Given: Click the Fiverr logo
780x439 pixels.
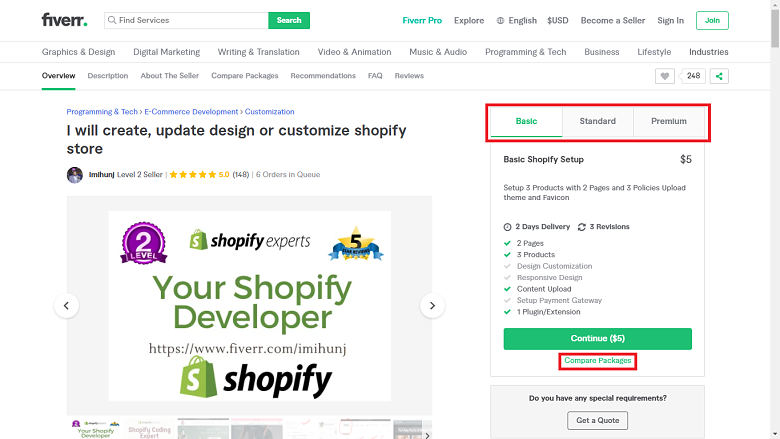Looking at the screenshot, I should click(64, 20).
